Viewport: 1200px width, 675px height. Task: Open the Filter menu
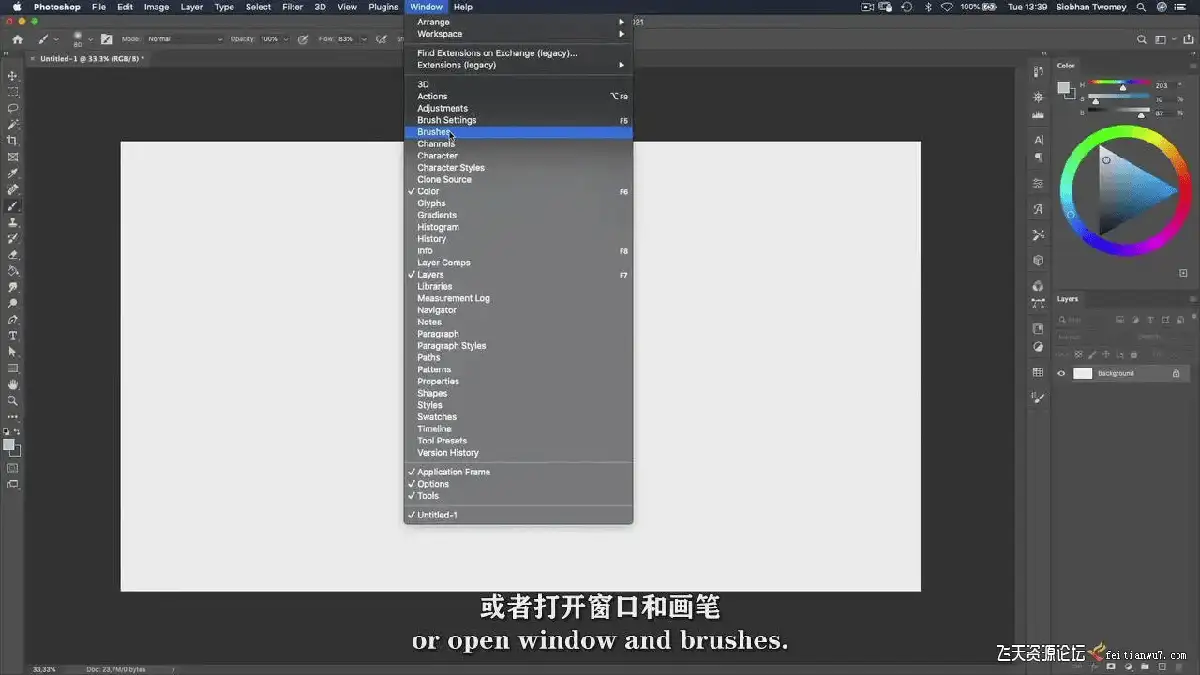coord(292,7)
